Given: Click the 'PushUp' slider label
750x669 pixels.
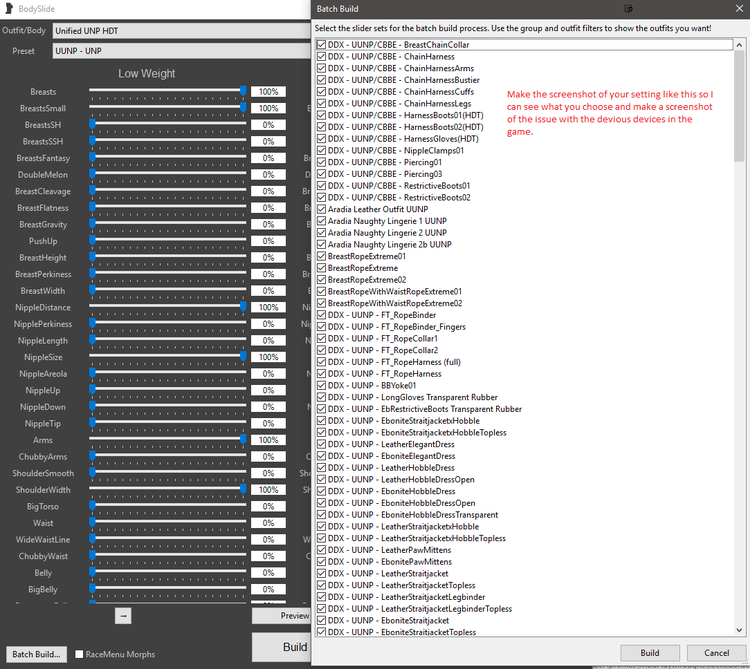Looking at the screenshot, I should (x=43, y=241).
